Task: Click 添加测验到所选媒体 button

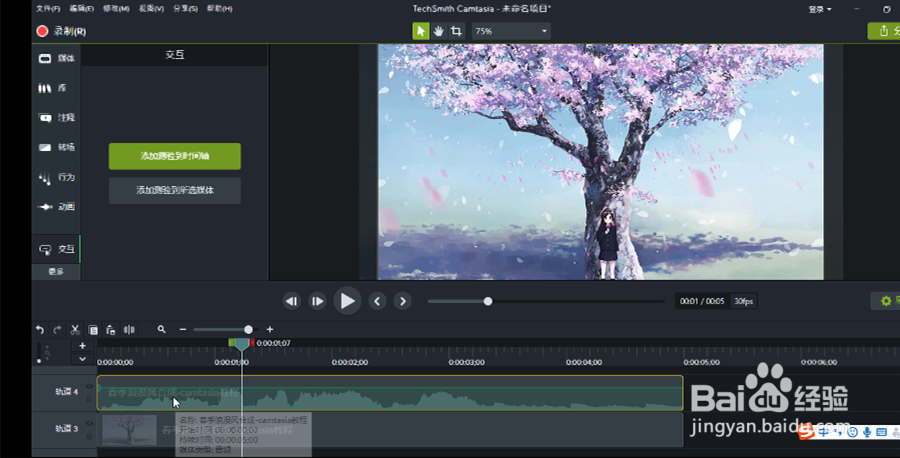Action: click(174, 190)
